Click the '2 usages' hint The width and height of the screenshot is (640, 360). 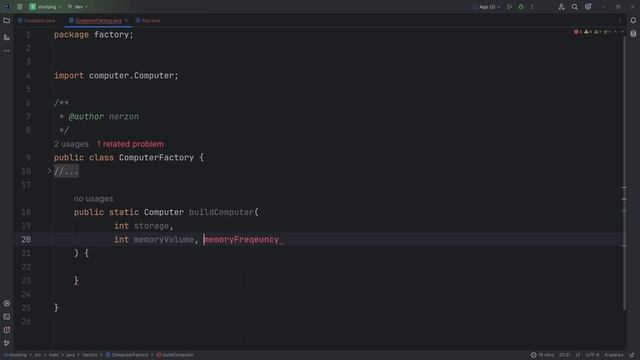71,144
